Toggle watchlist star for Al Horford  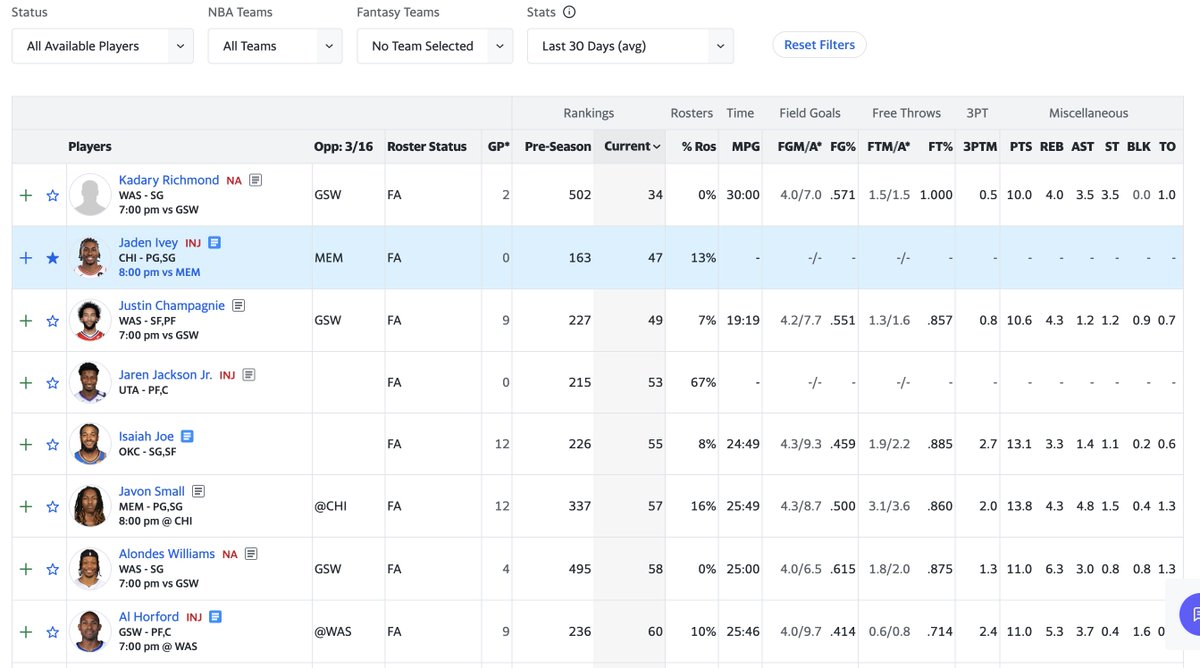53,632
